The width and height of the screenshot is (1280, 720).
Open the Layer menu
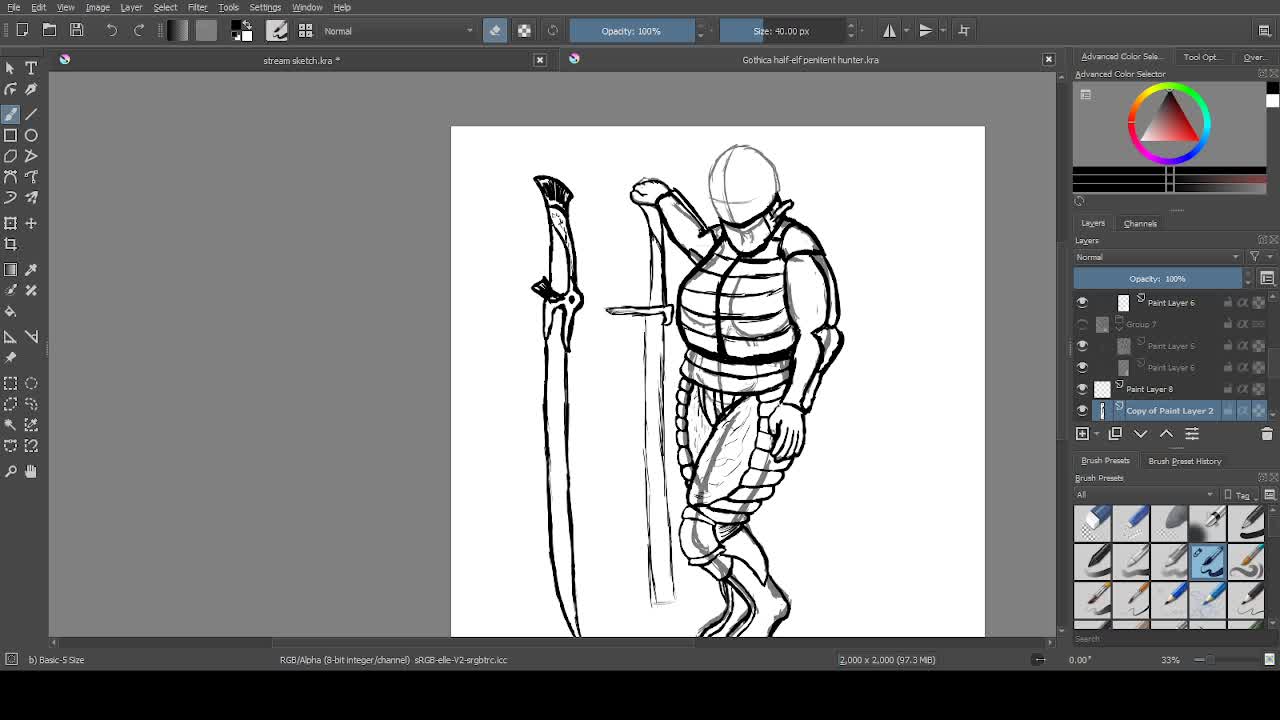(131, 7)
